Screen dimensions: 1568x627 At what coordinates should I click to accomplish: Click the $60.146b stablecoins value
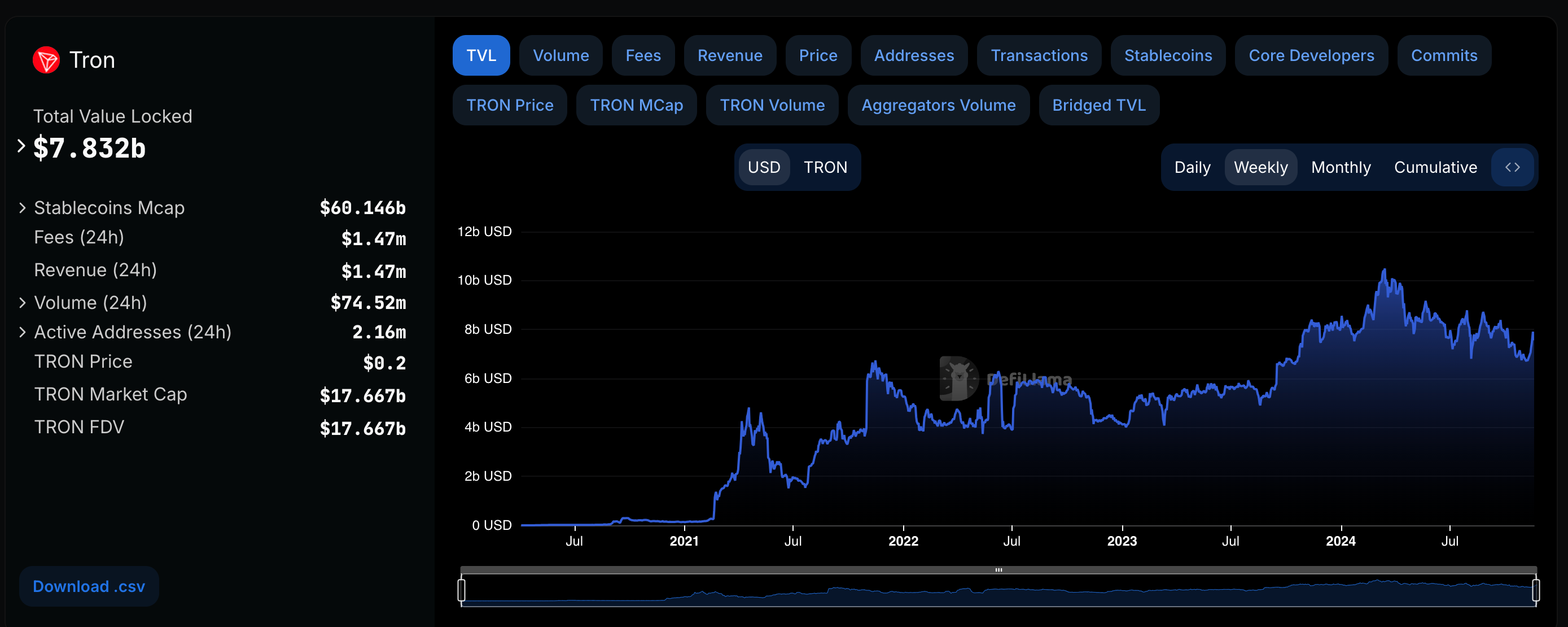point(363,208)
